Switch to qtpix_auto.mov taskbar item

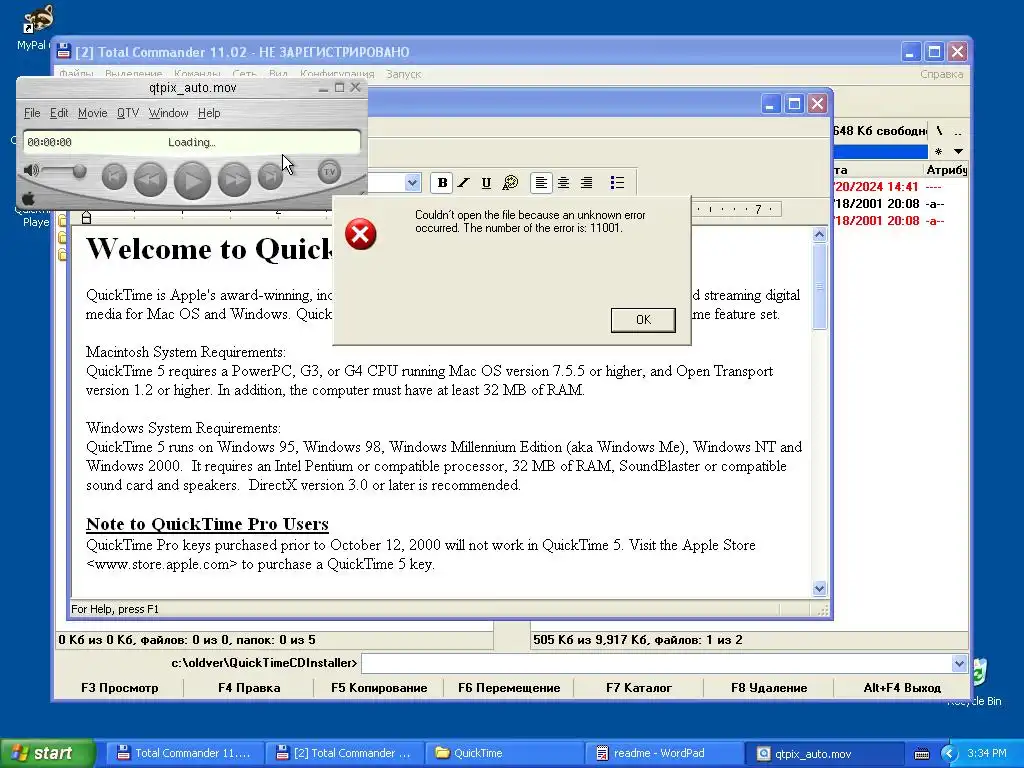tap(825, 753)
